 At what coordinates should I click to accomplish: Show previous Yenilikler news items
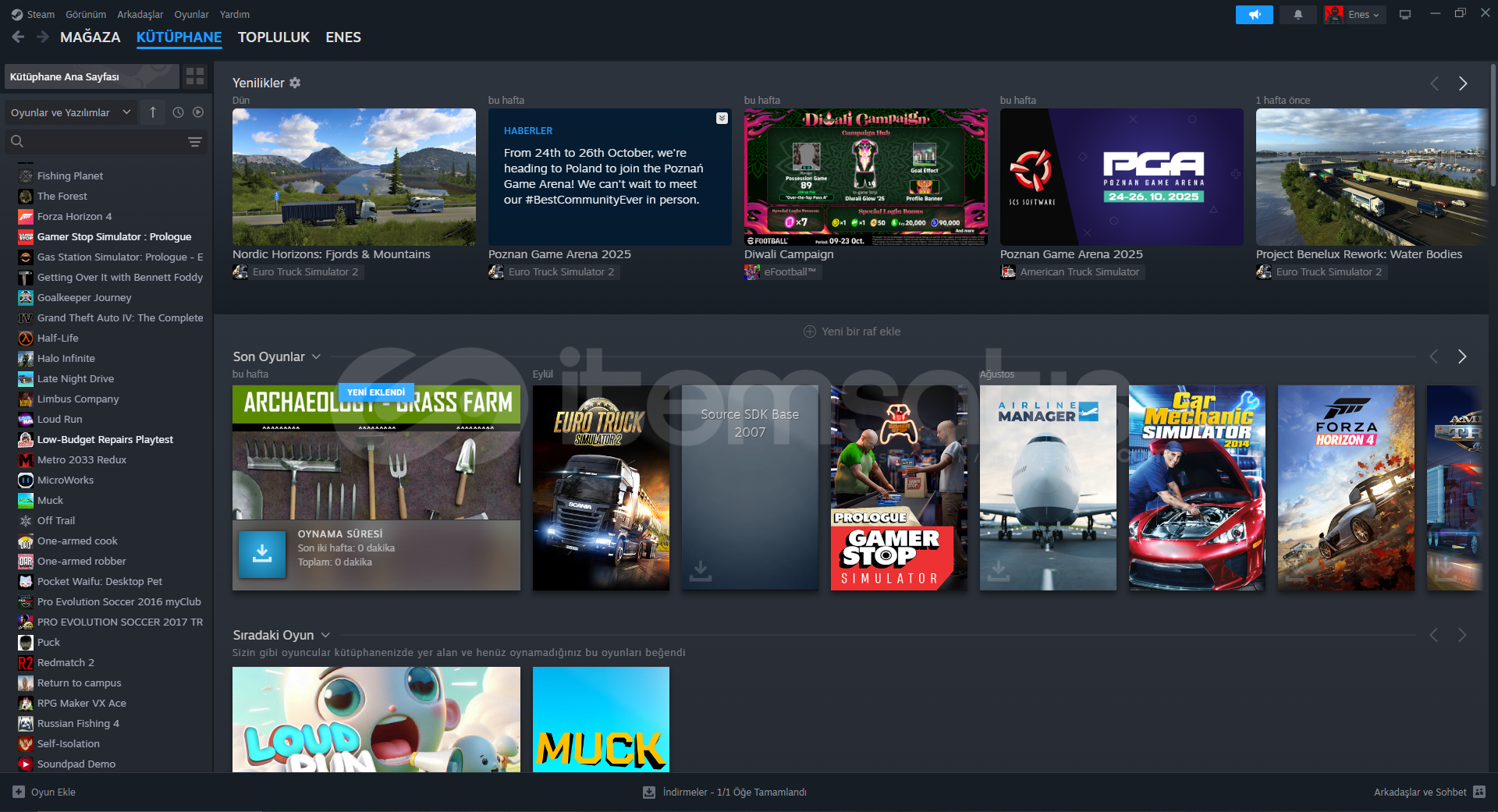1434,83
